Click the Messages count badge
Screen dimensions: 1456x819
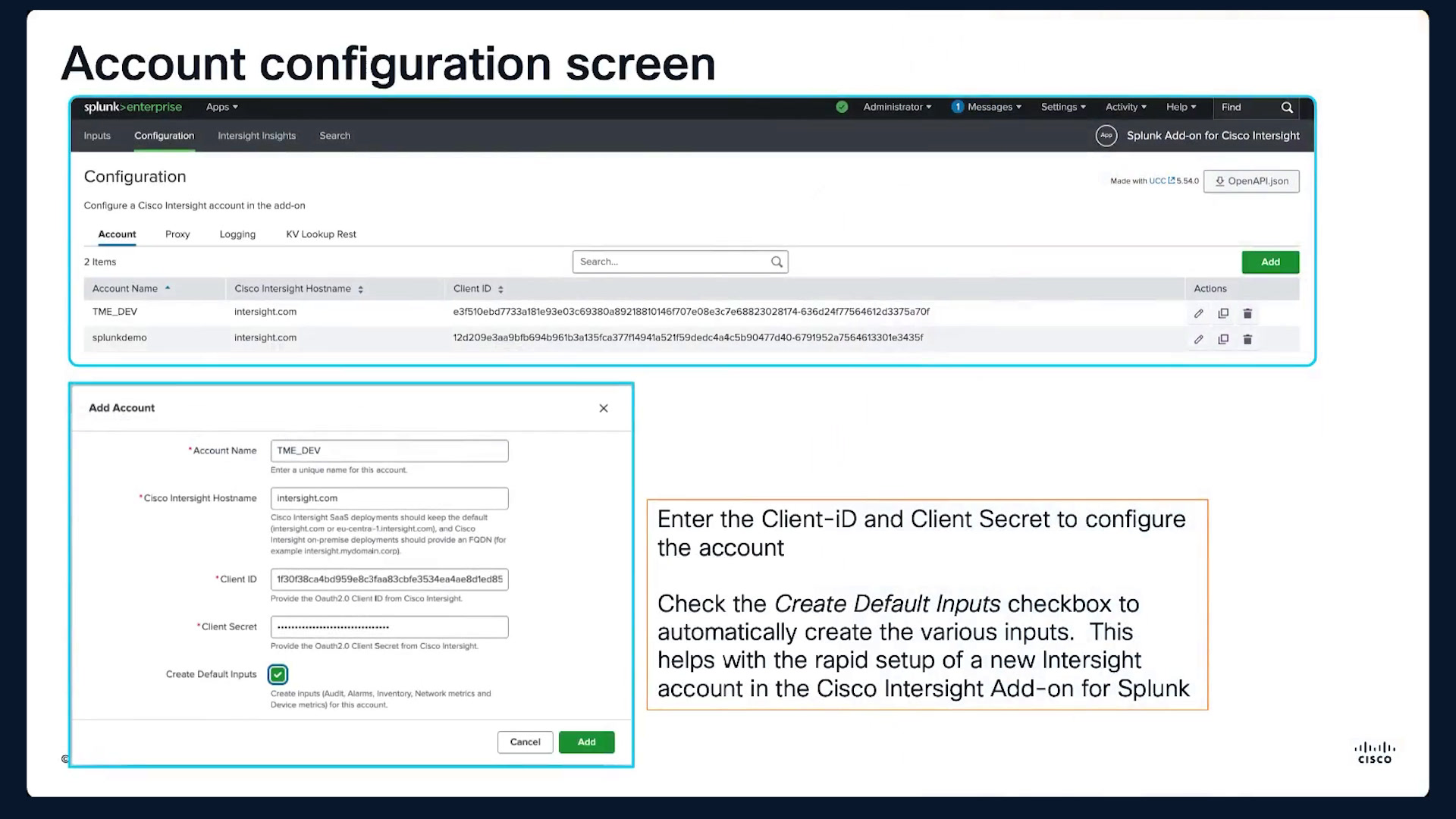[x=958, y=107]
